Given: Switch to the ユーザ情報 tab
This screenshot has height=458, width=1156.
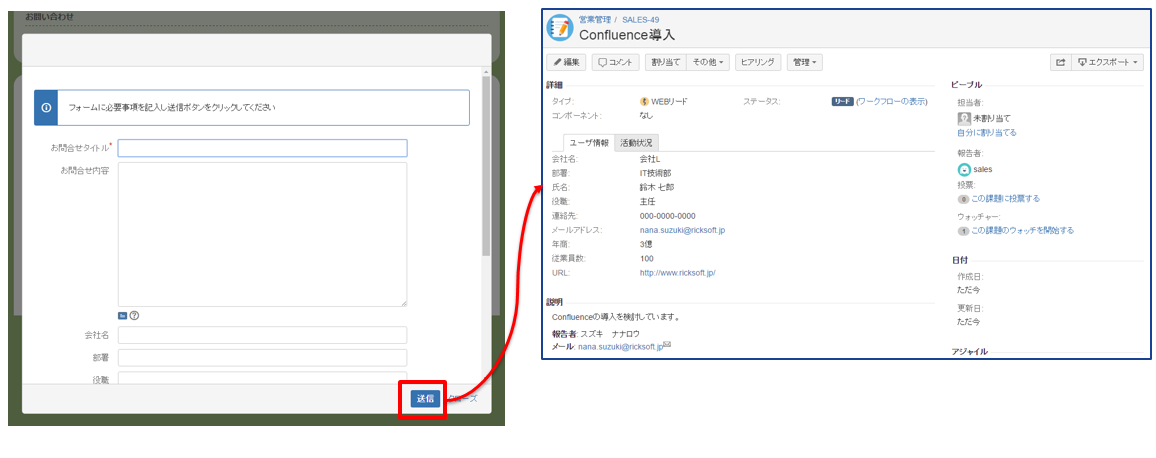Looking at the screenshot, I should (x=589, y=143).
